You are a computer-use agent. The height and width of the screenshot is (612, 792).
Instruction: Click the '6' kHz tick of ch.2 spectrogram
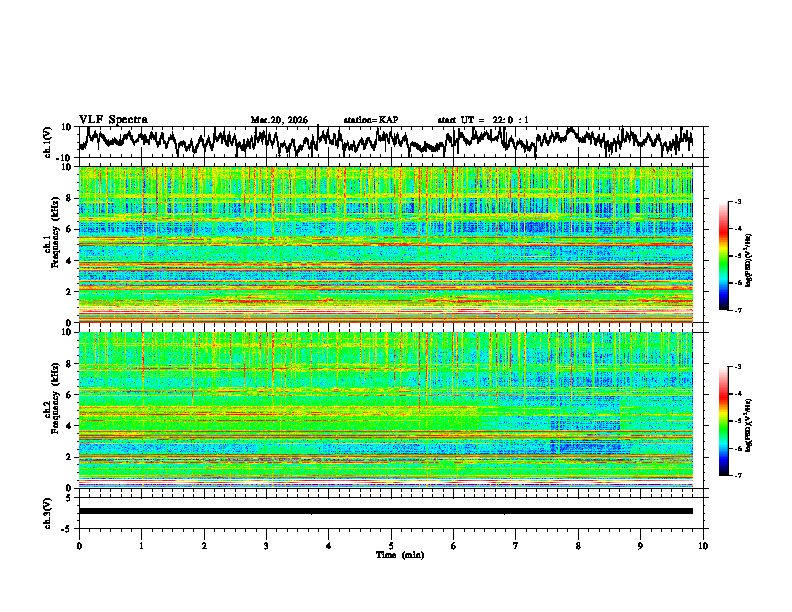(70, 395)
